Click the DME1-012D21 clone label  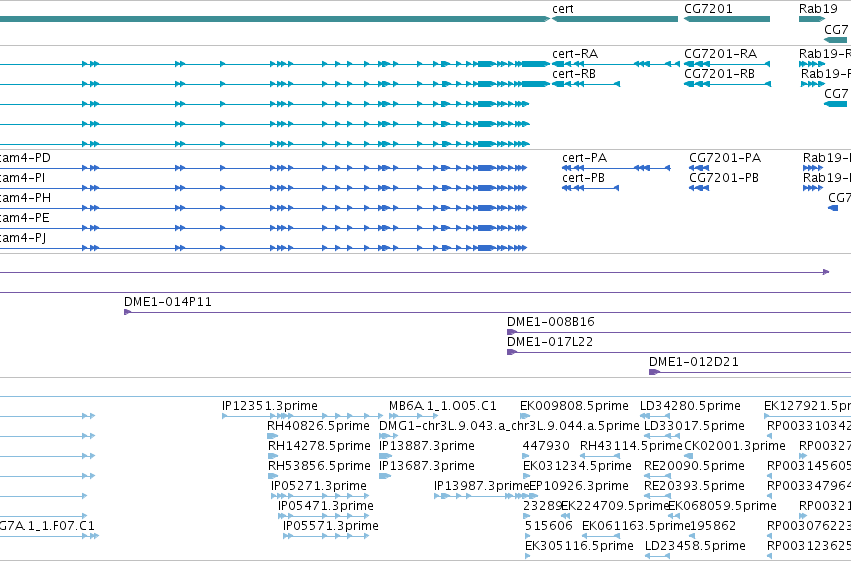pyautogui.click(x=694, y=362)
